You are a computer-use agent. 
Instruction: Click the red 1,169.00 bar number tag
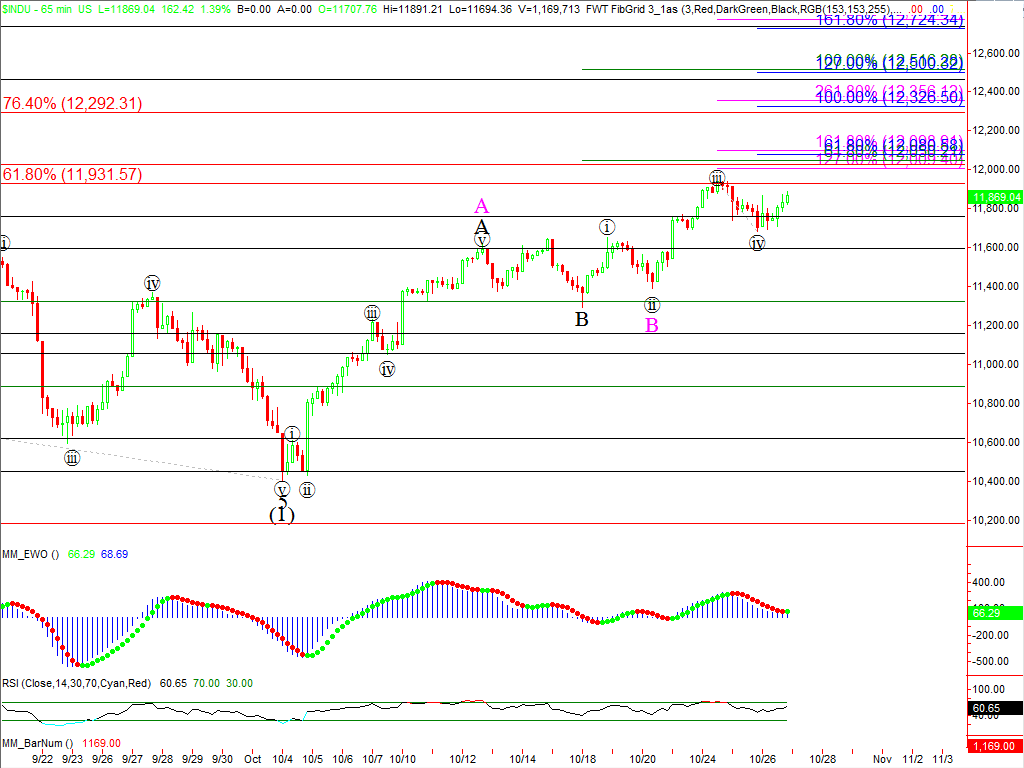pos(995,745)
